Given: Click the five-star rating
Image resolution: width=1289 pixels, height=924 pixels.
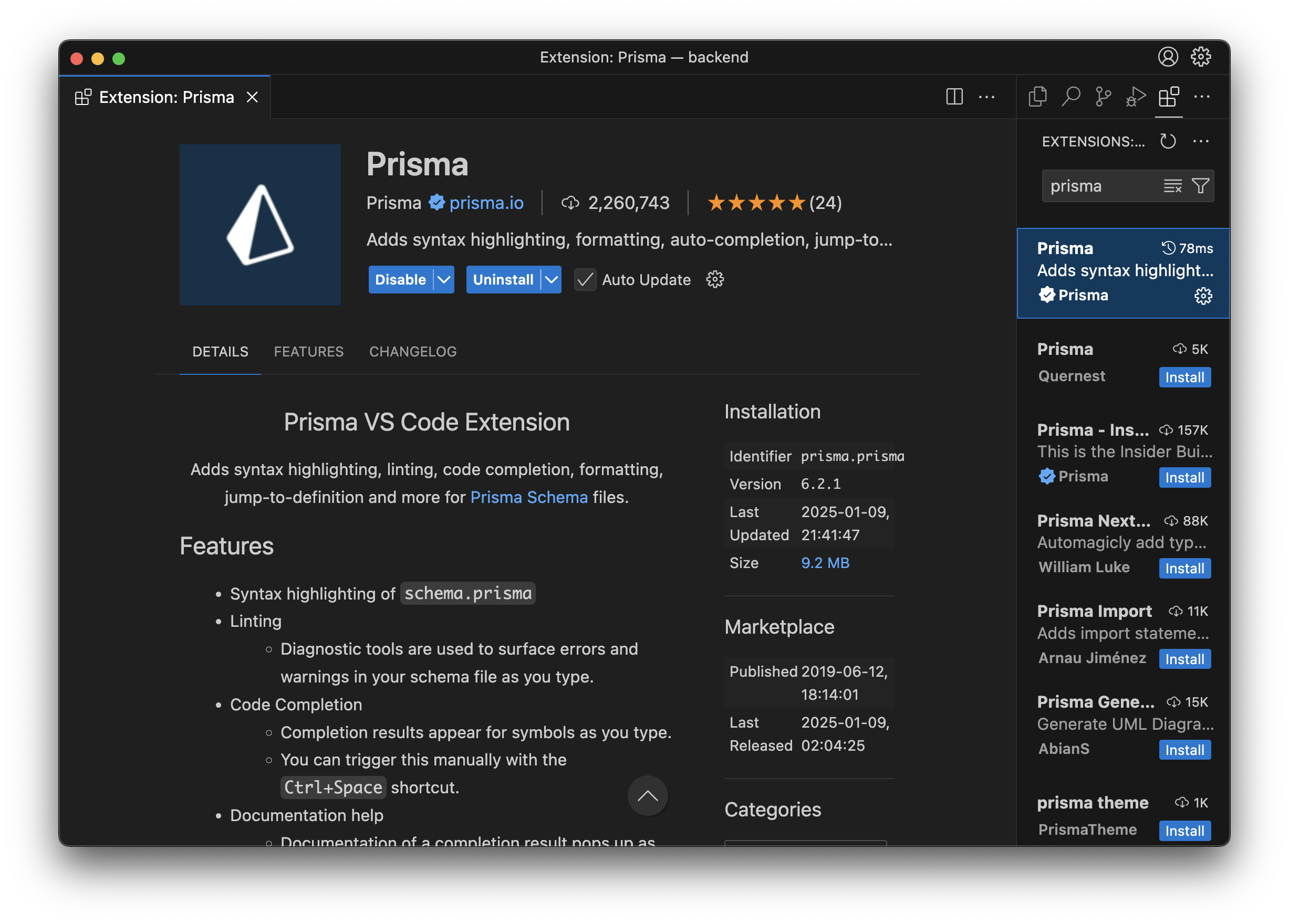Looking at the screenshot, I should [x=756, y=203].
